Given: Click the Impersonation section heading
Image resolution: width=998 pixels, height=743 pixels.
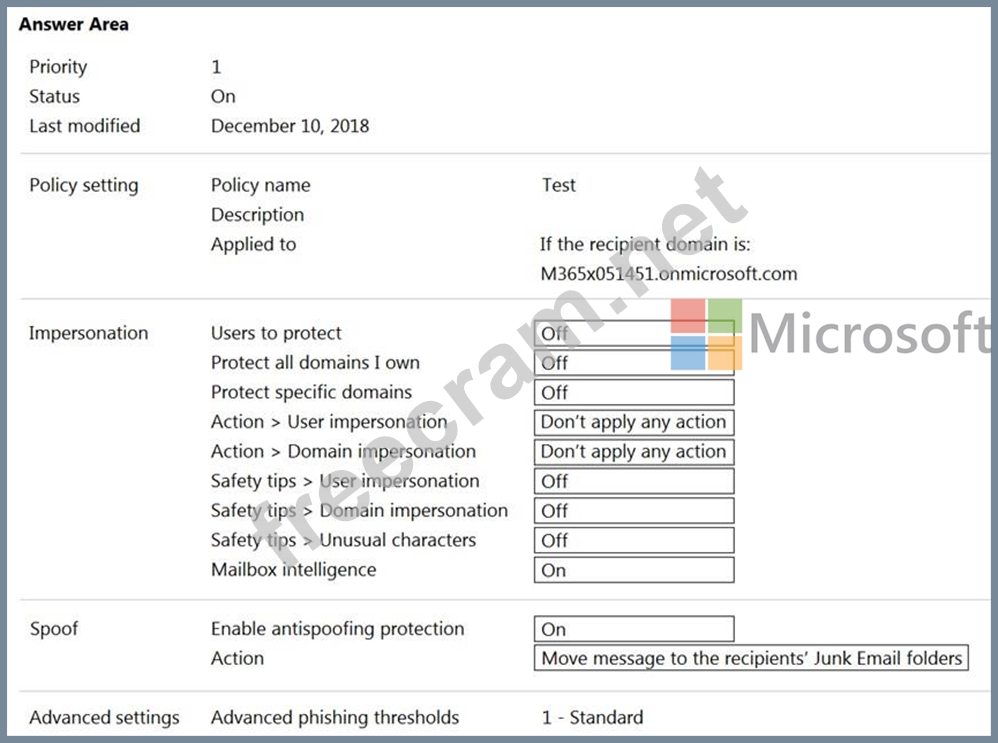Looking at the screenshot, I should [88, 333].
